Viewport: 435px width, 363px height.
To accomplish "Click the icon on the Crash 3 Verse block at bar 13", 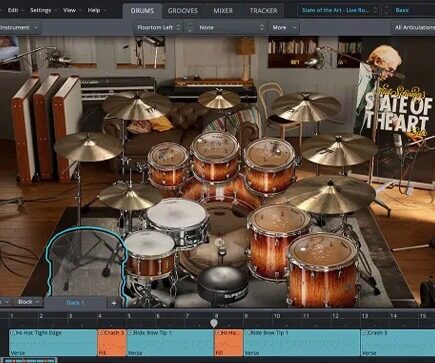I will click(365, 333).
